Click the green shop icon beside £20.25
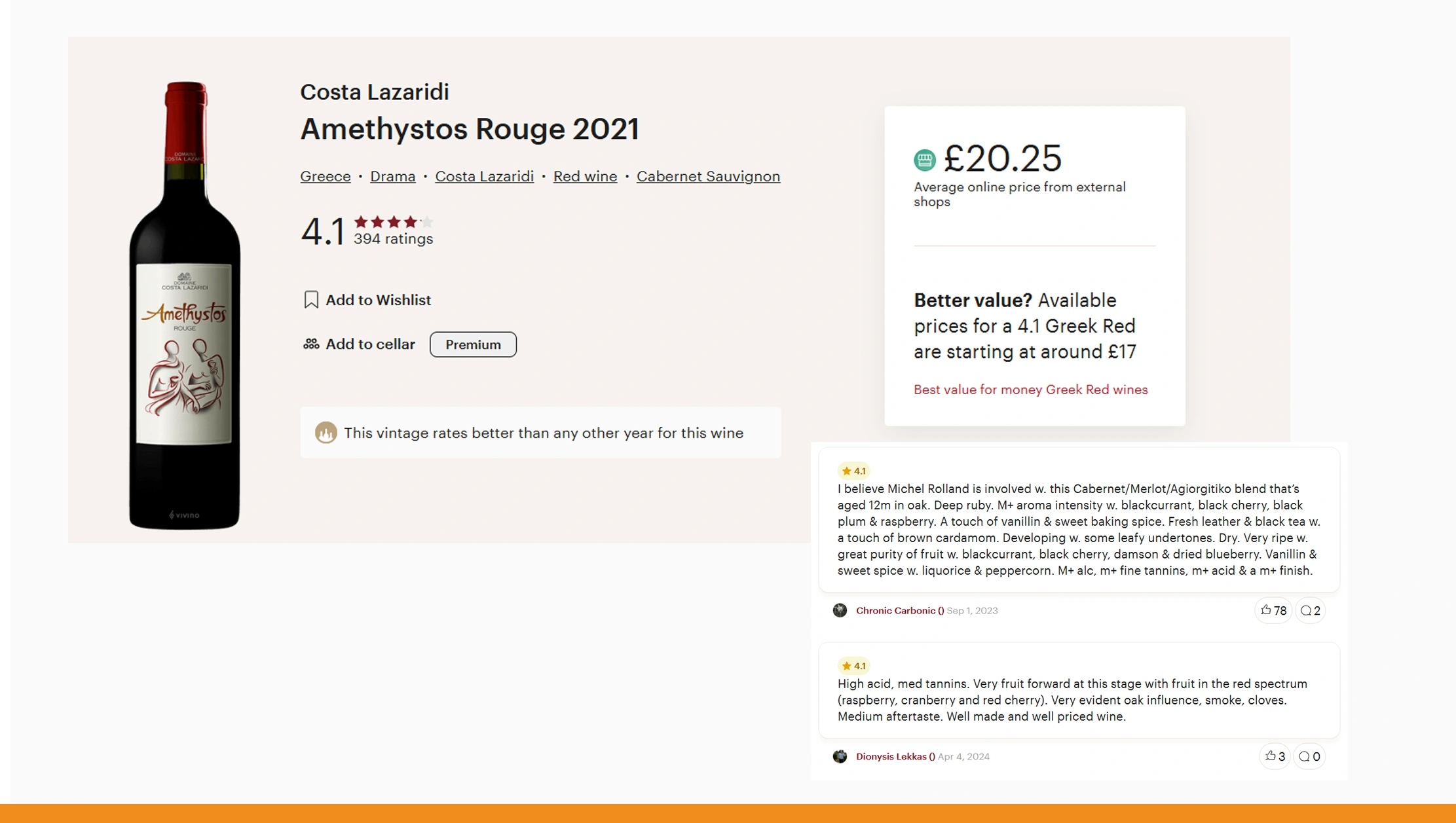Viewport: 1456px width, 823px height. tap(925, 159)
